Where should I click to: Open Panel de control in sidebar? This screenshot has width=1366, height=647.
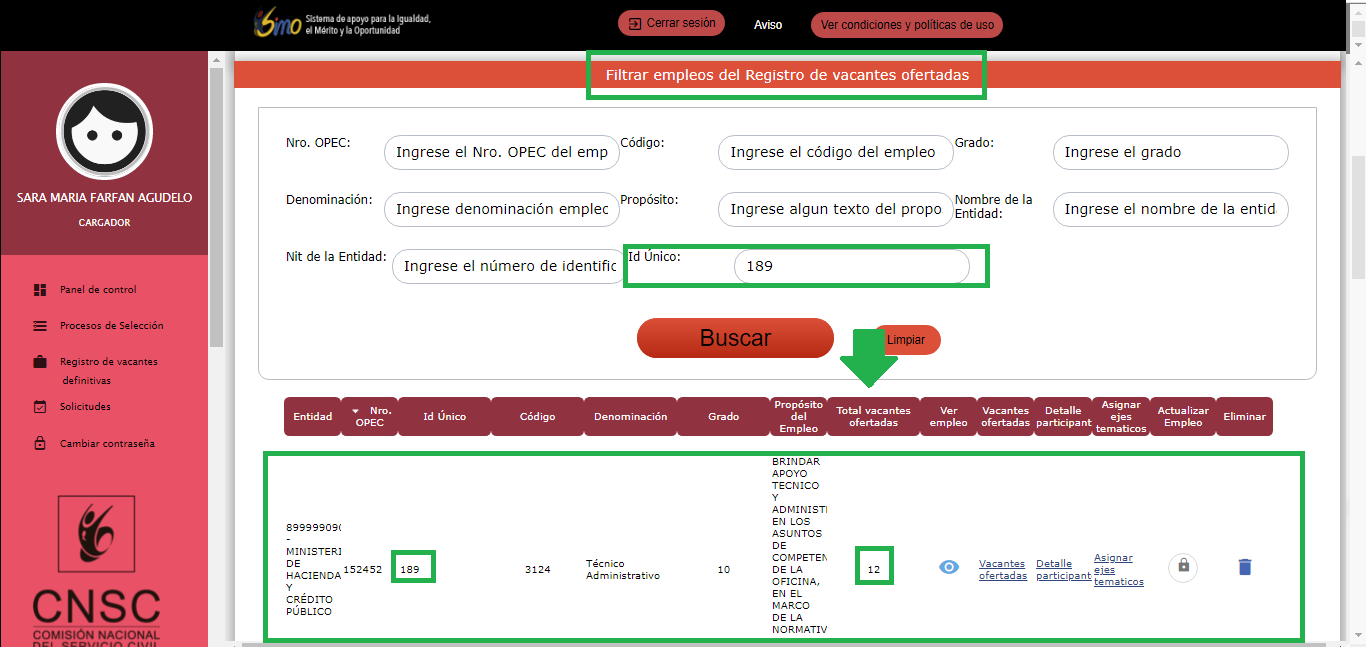coord(97,290)
